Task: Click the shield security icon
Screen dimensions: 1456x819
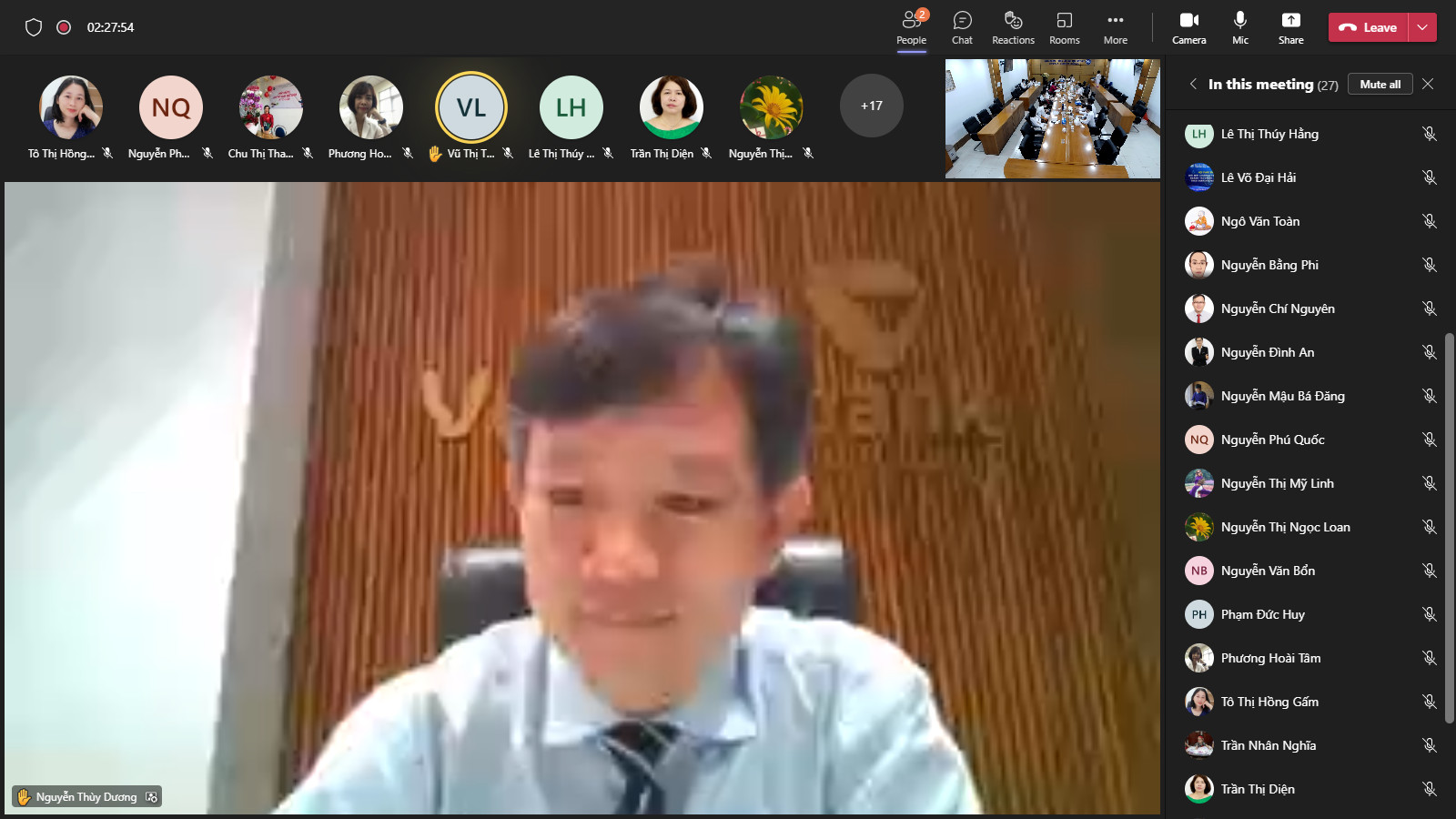Action: (x=34, y=27)
